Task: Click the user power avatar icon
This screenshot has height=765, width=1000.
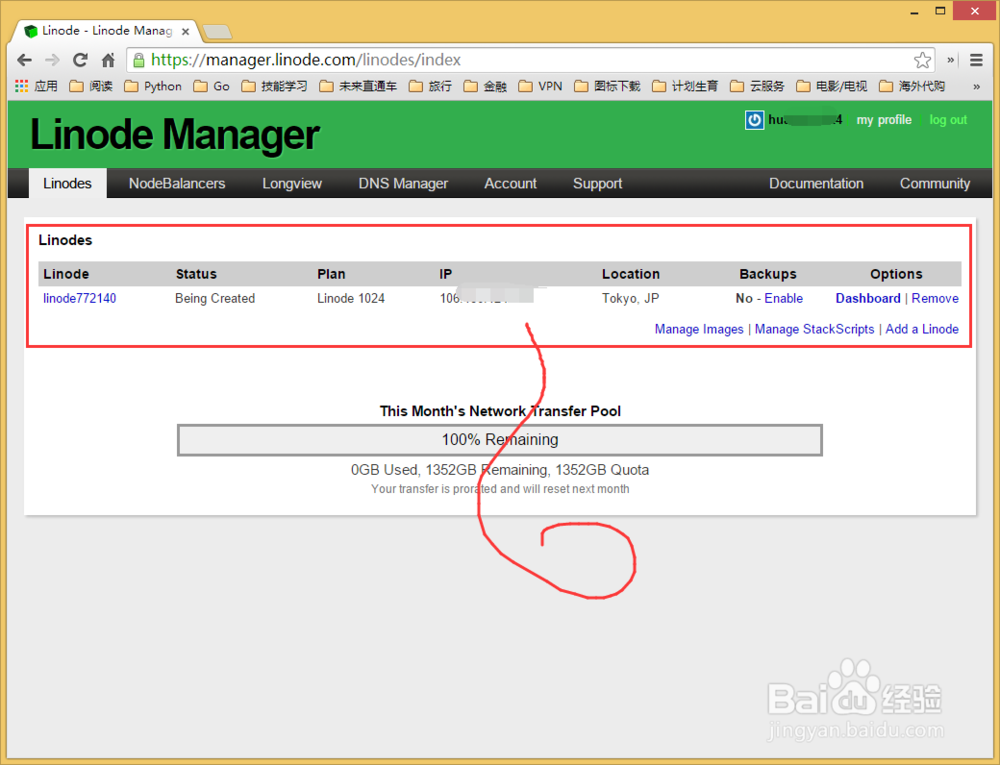Action: [x=754, y=120]
